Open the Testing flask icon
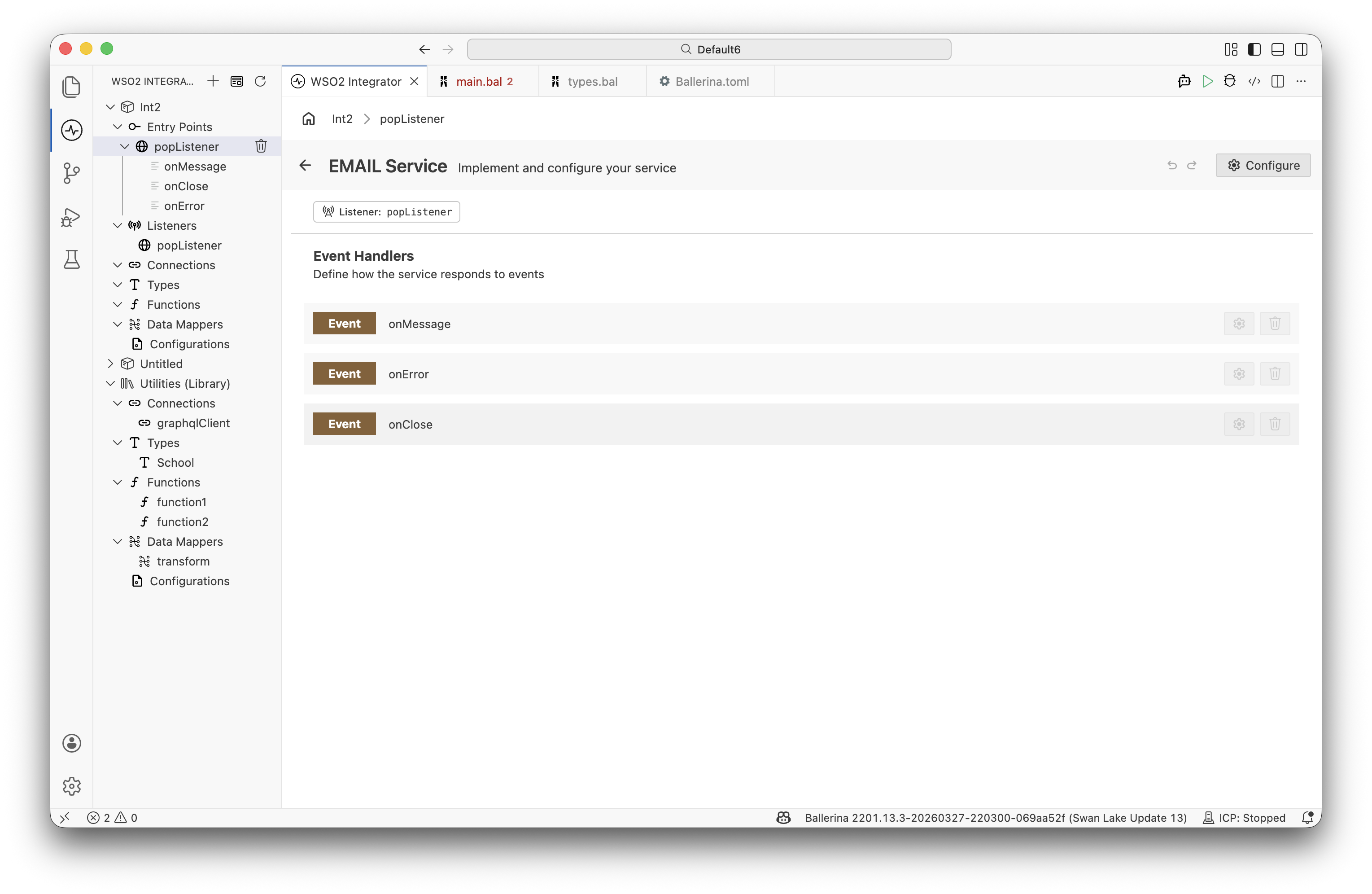Viewport: 1372px width, 894px height. click(71, 259)
